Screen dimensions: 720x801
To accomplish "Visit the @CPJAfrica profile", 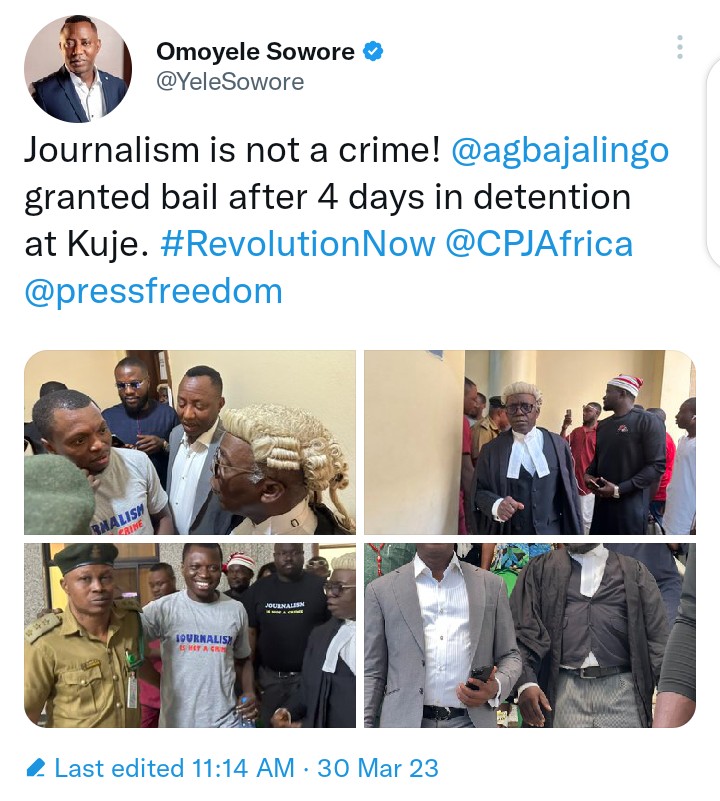I will click(539, 244).
